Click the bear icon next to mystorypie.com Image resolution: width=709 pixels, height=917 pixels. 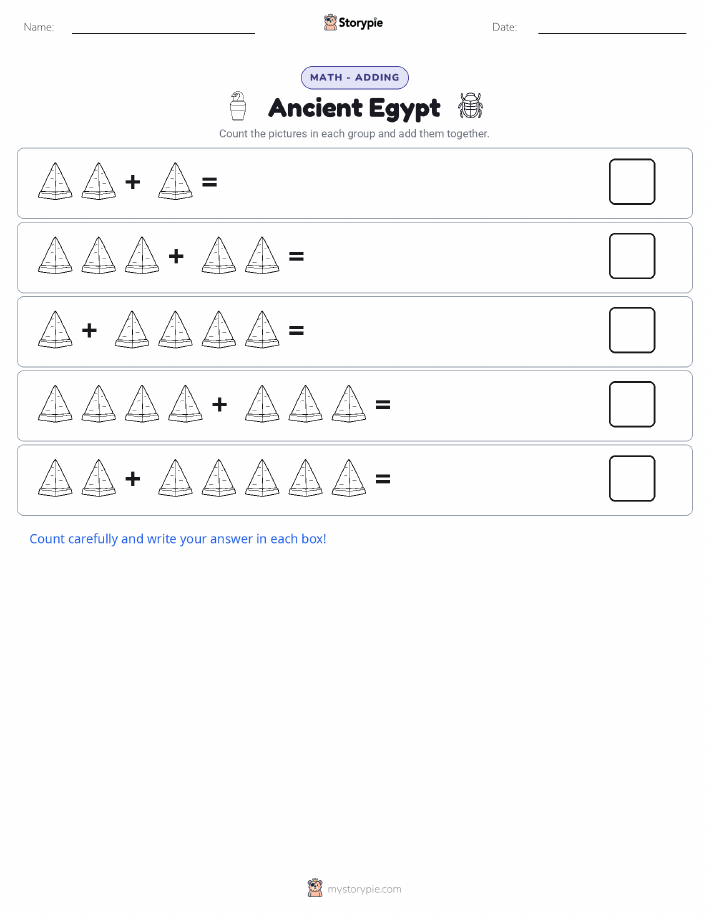point(315,888)
